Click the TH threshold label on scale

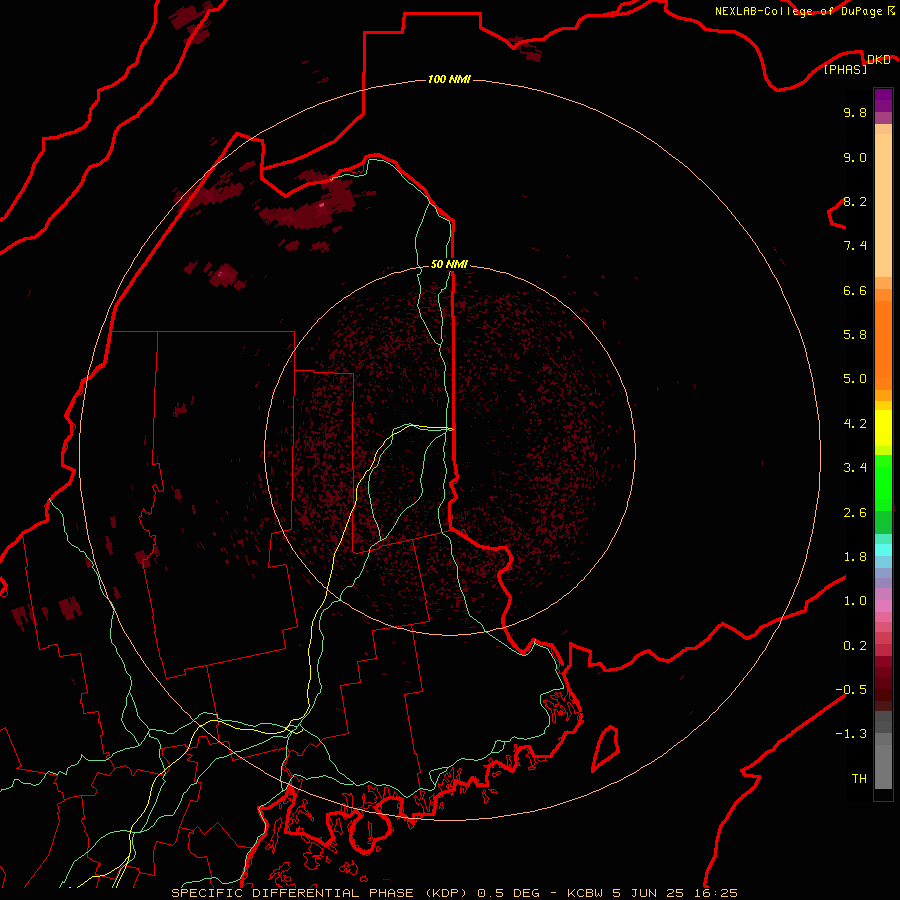click(859, 779)
